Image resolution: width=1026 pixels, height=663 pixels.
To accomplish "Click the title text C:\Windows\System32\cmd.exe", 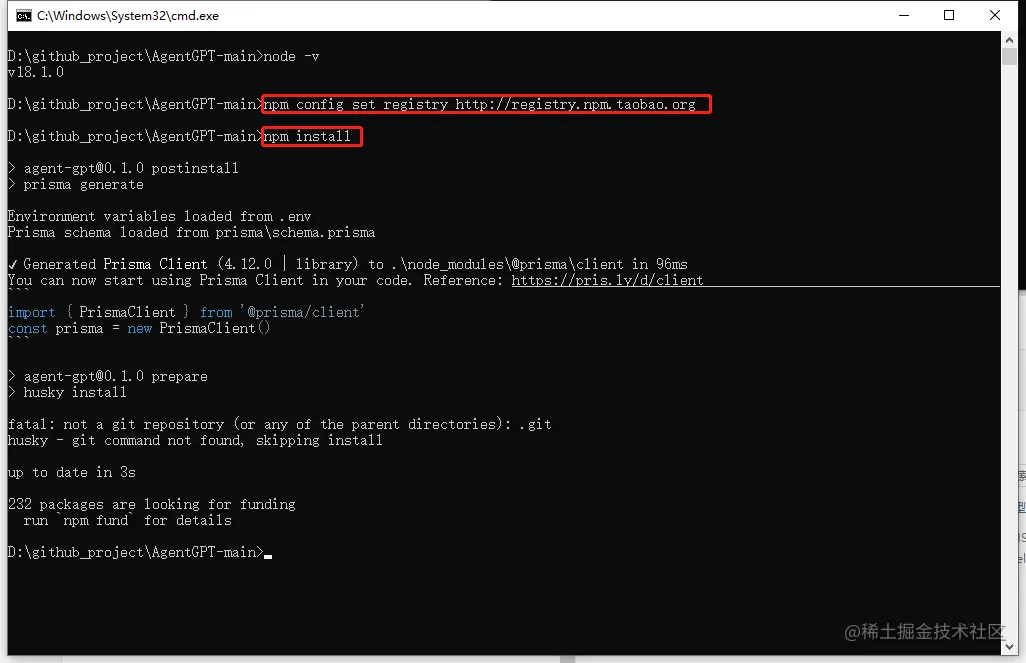I will [x=128, y=16].
